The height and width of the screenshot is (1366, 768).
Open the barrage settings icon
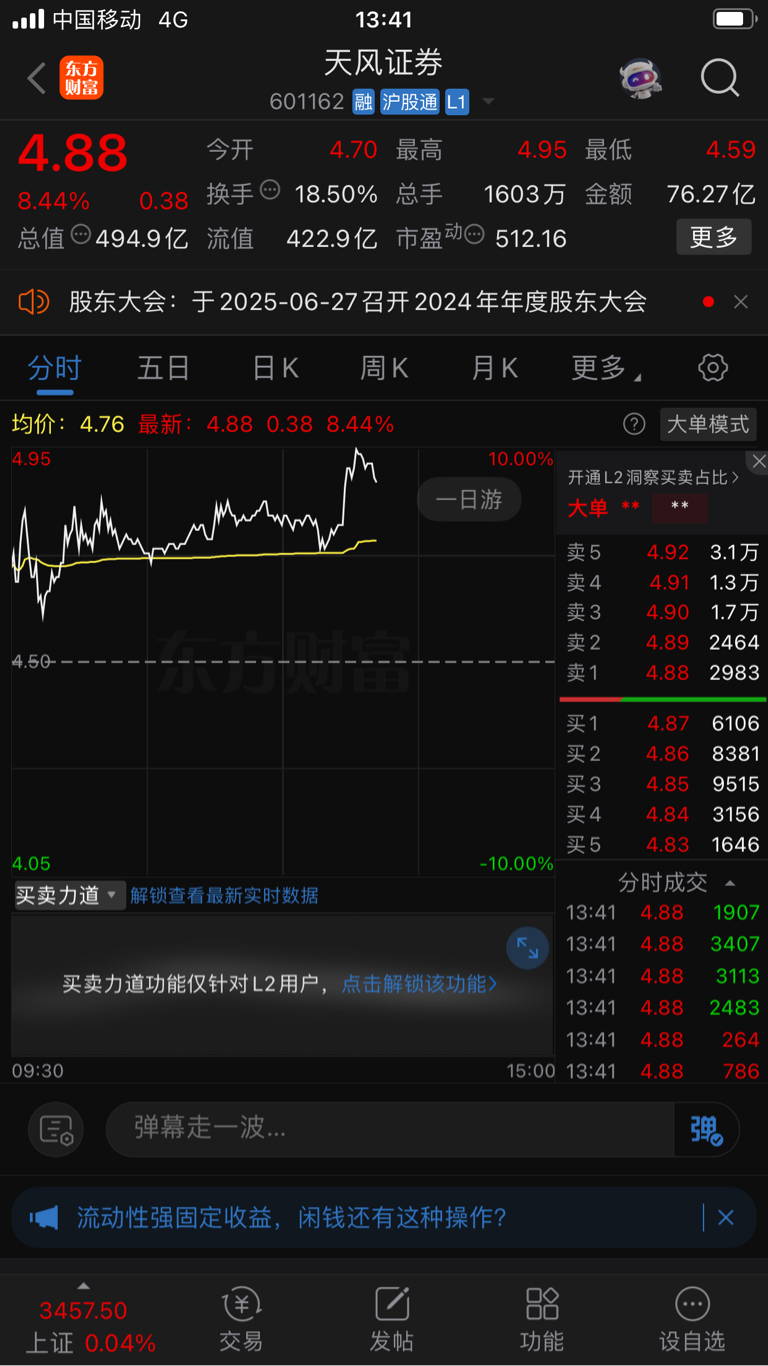[x=56, y=1130]
